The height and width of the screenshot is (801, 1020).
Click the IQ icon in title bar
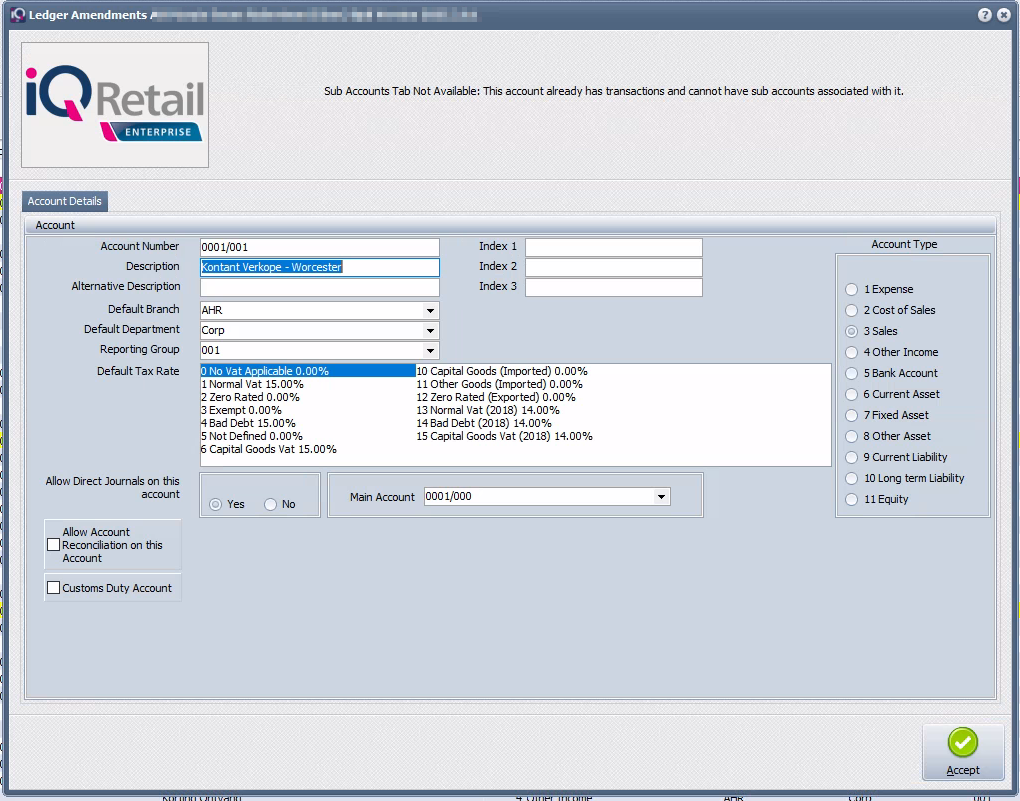pos(18,14)
